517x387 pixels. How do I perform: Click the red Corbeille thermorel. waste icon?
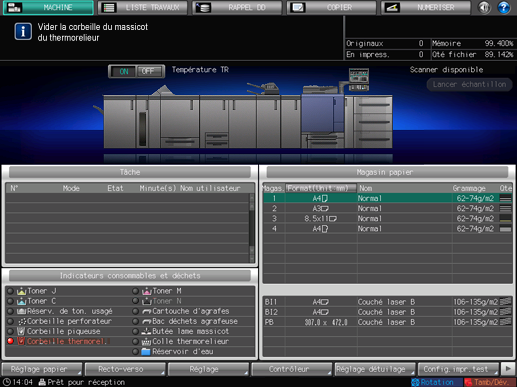pos(21,341)
